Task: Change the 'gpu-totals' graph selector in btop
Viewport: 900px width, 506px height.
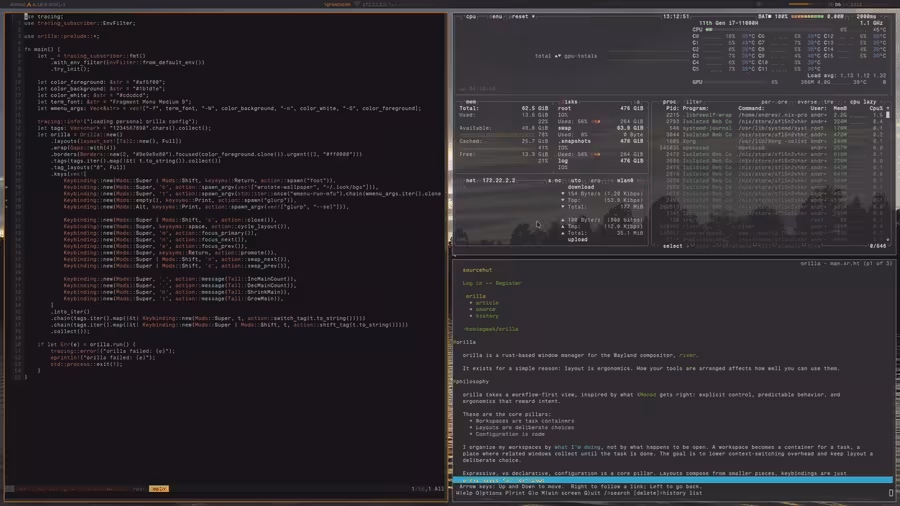Action: point(580,56)
